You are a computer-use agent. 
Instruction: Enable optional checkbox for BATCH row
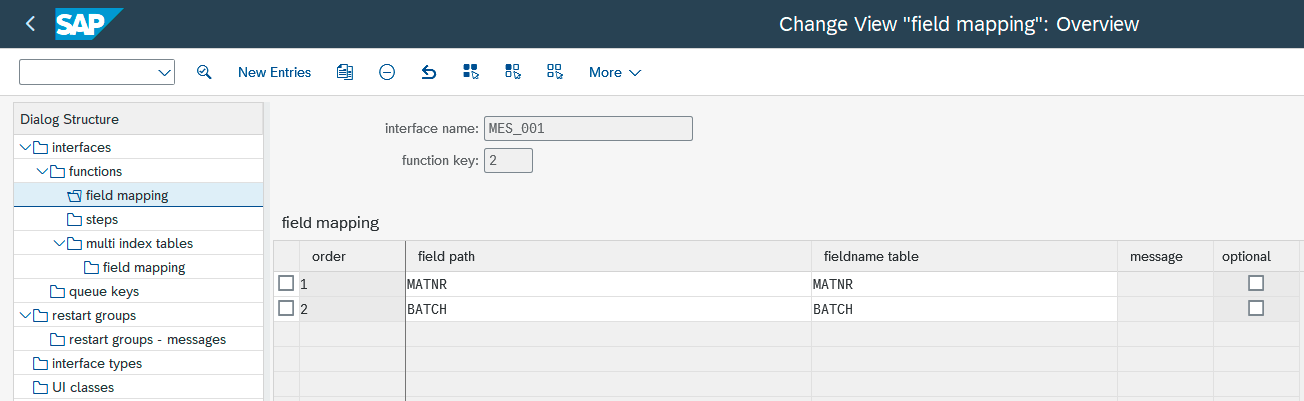[1256, 309]
